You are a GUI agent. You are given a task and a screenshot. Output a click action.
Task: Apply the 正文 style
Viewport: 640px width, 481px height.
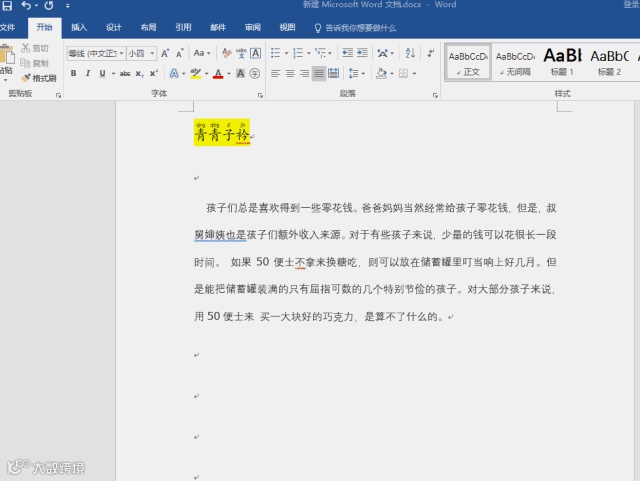(x=468, y=63)
